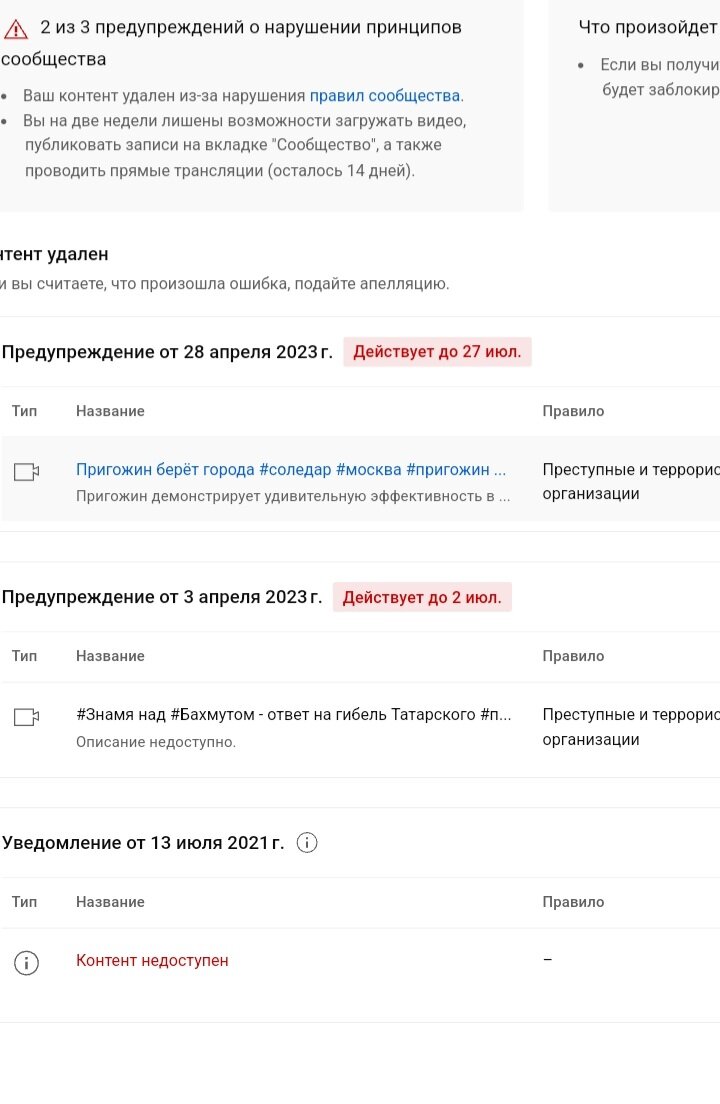Click the "Предупреждение от 28 апреля 2023 г." heading
Viewport: 720px width, 1104px height.
(x=167, y=352)
